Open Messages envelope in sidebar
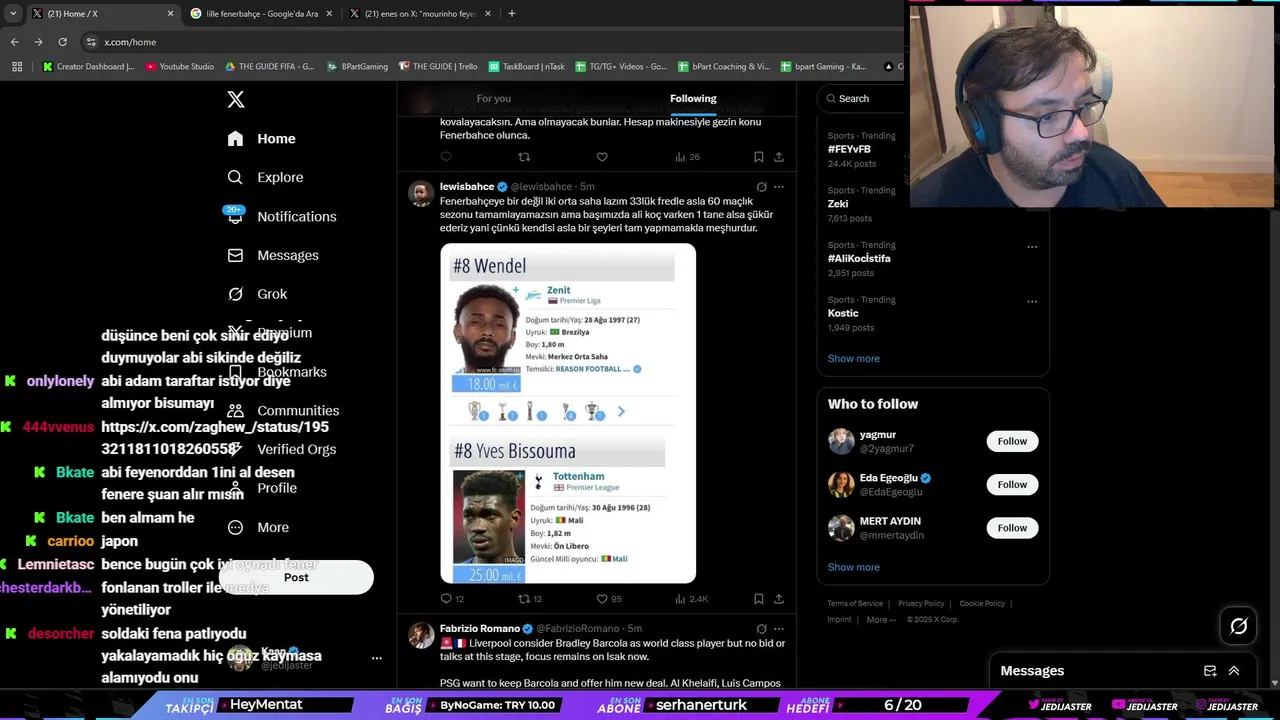1280x720 pixels. pos(235,255)
